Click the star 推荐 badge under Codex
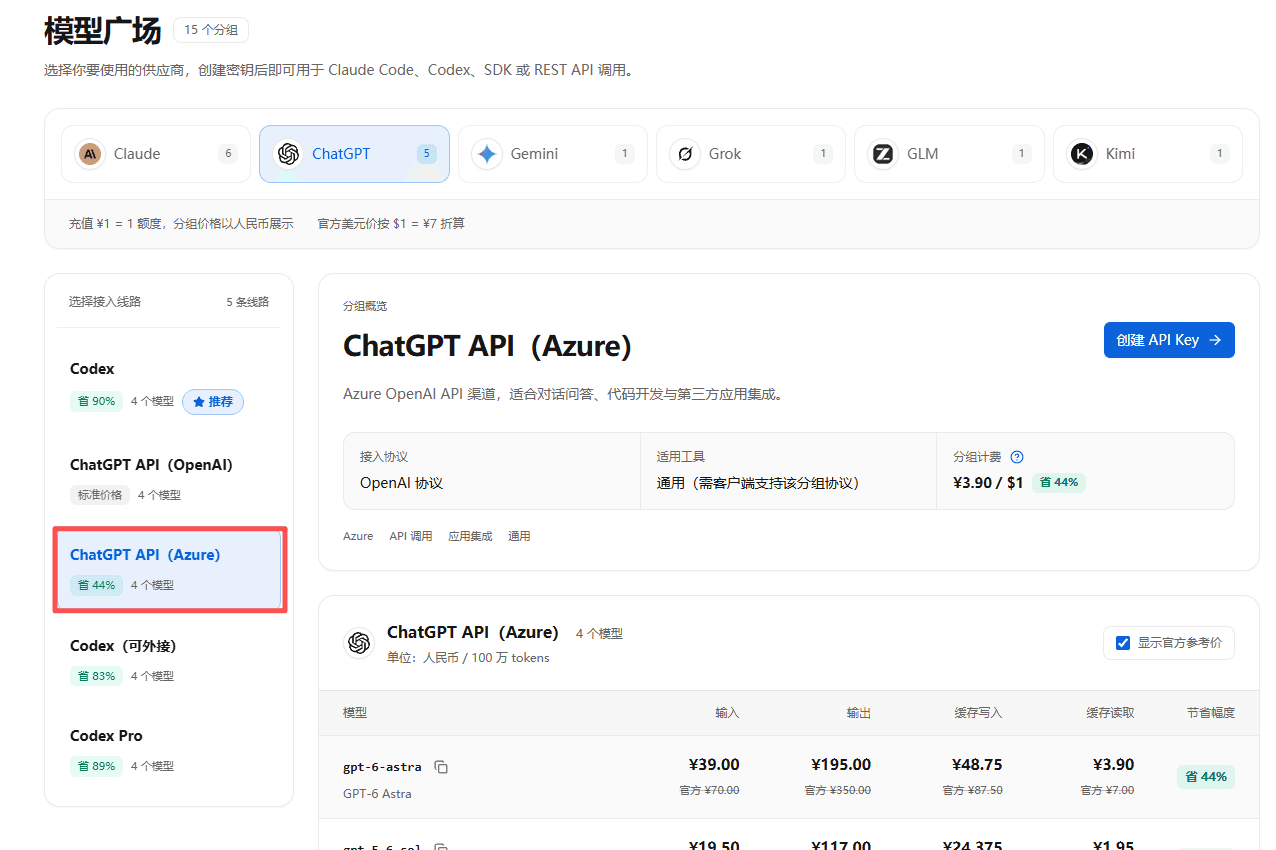Viewport: 1276px width, 850px height. [x=213, y=401]
